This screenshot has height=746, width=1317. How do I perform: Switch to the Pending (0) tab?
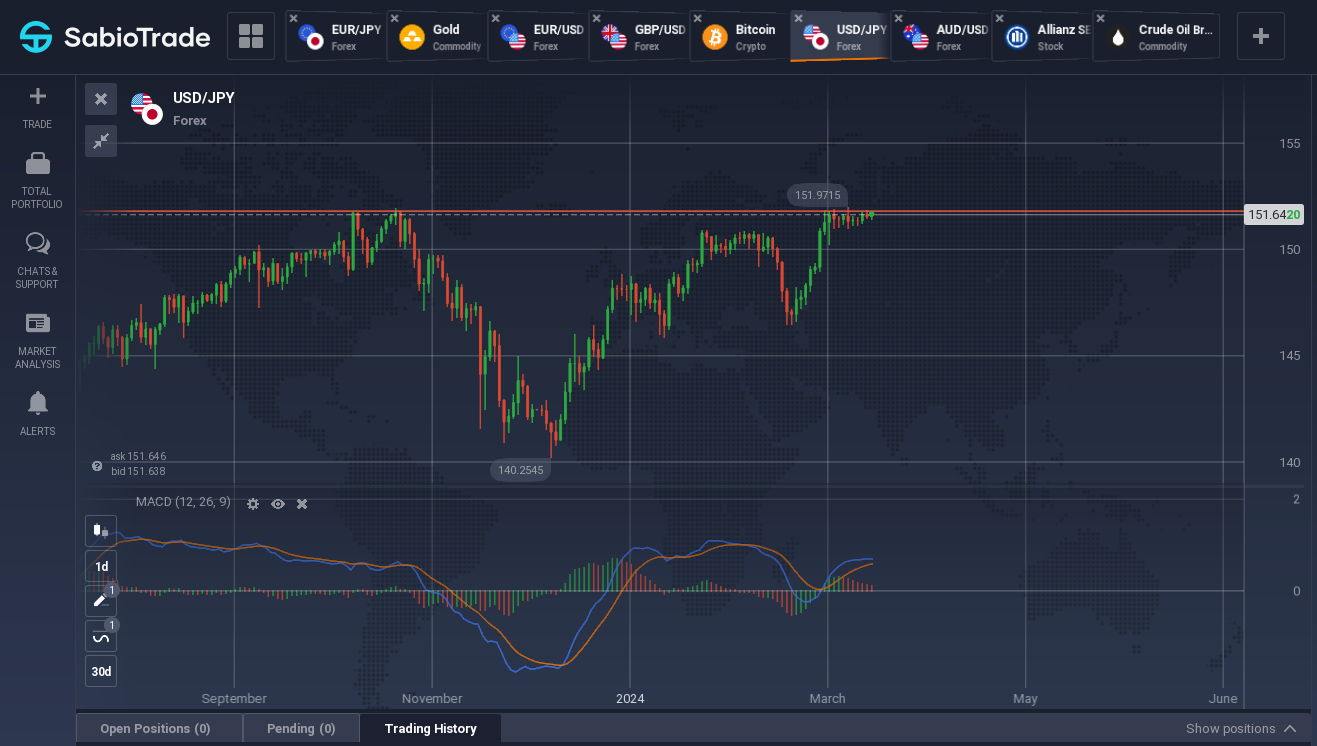pos(301,729)
